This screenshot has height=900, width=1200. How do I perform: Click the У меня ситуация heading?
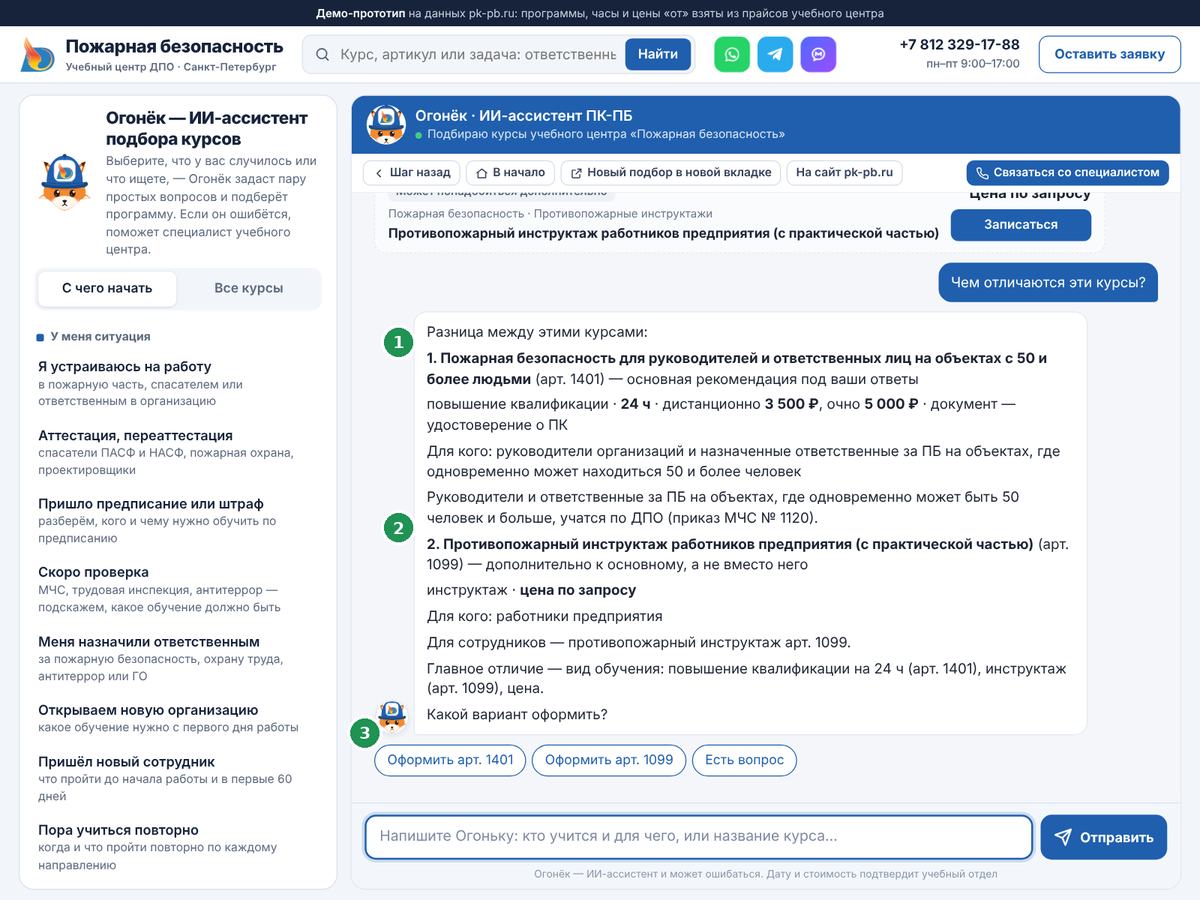pos(100,337)
